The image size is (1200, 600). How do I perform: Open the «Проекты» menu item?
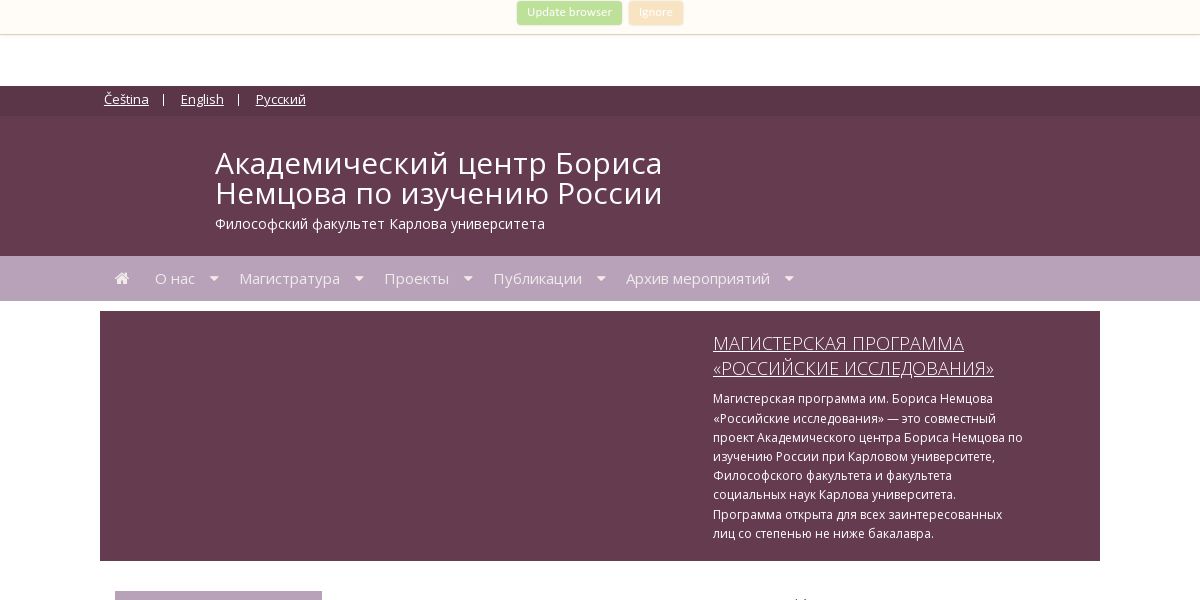pyautogui.click(x=417, y=279)
